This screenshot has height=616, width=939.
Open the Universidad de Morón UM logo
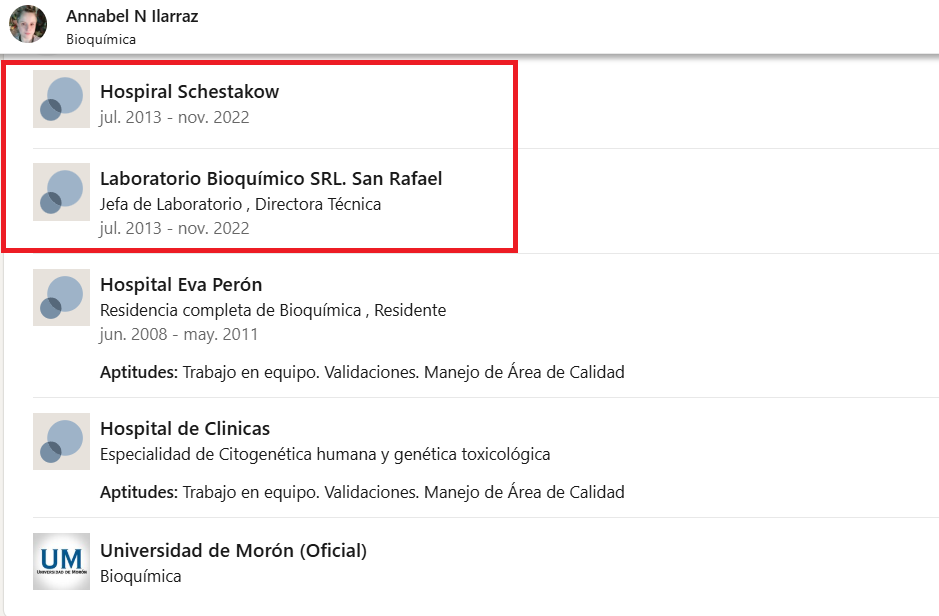click(61, 561)
